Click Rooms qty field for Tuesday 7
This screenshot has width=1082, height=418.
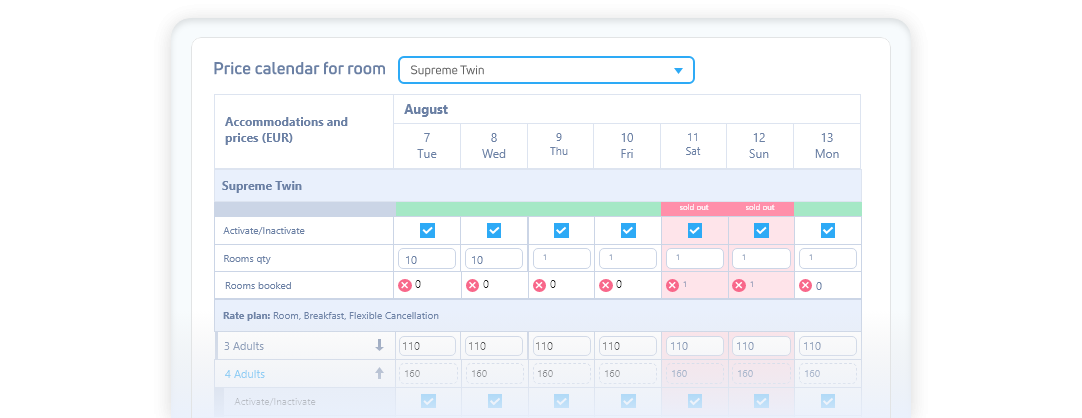[427, 259]
